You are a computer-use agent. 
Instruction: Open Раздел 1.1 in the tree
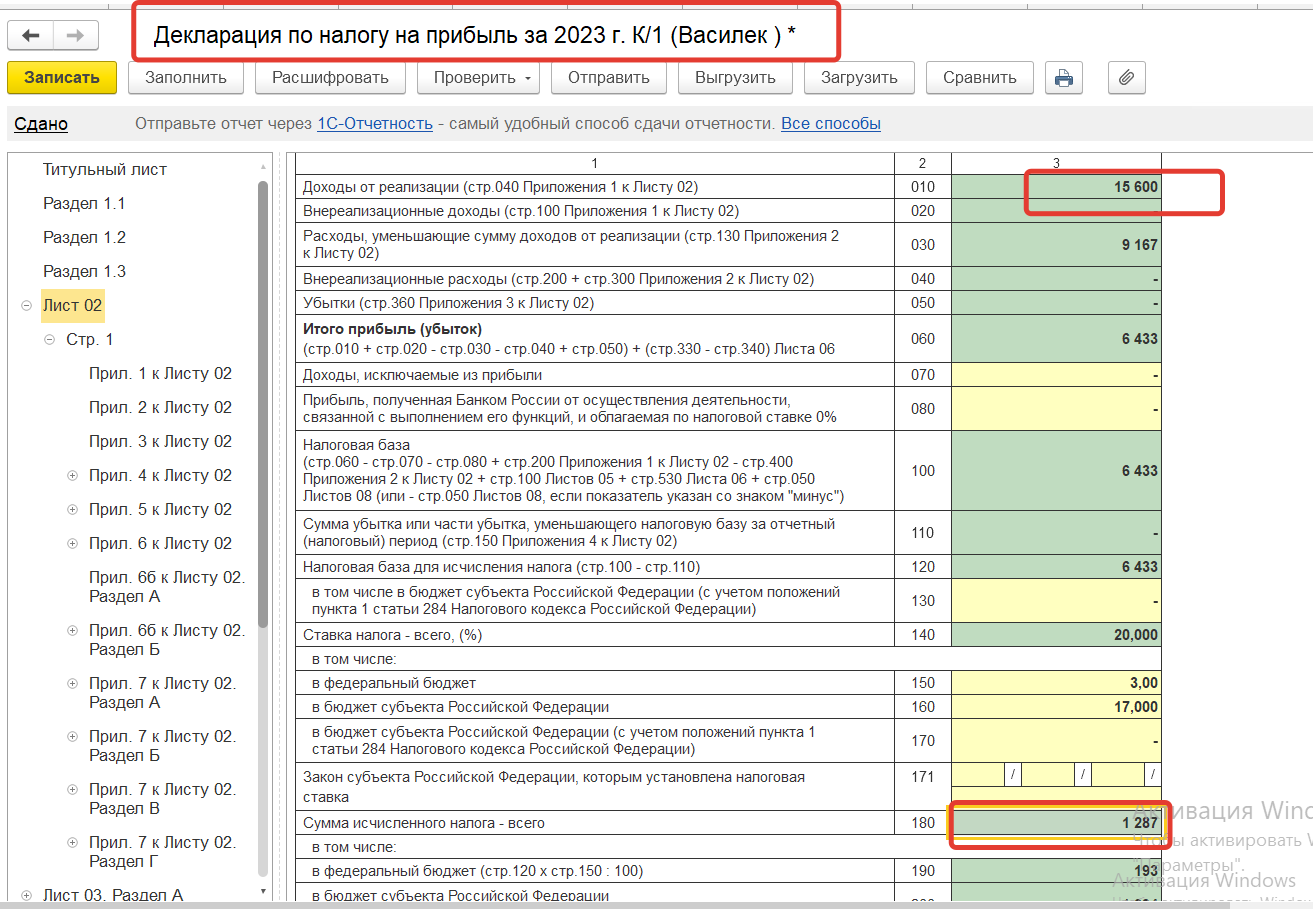click(84, 204)
